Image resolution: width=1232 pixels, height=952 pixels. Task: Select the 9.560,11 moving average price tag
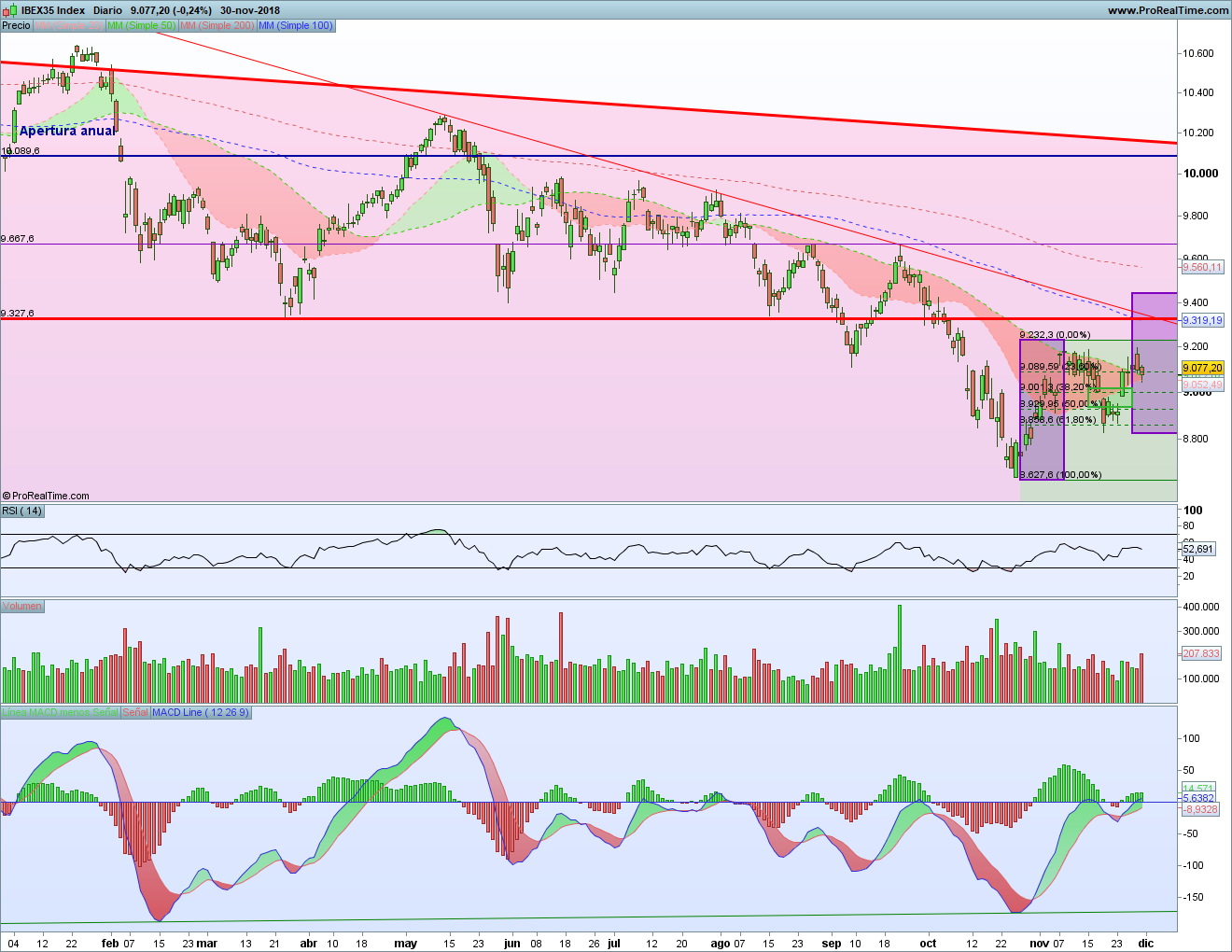[1201, 267]
